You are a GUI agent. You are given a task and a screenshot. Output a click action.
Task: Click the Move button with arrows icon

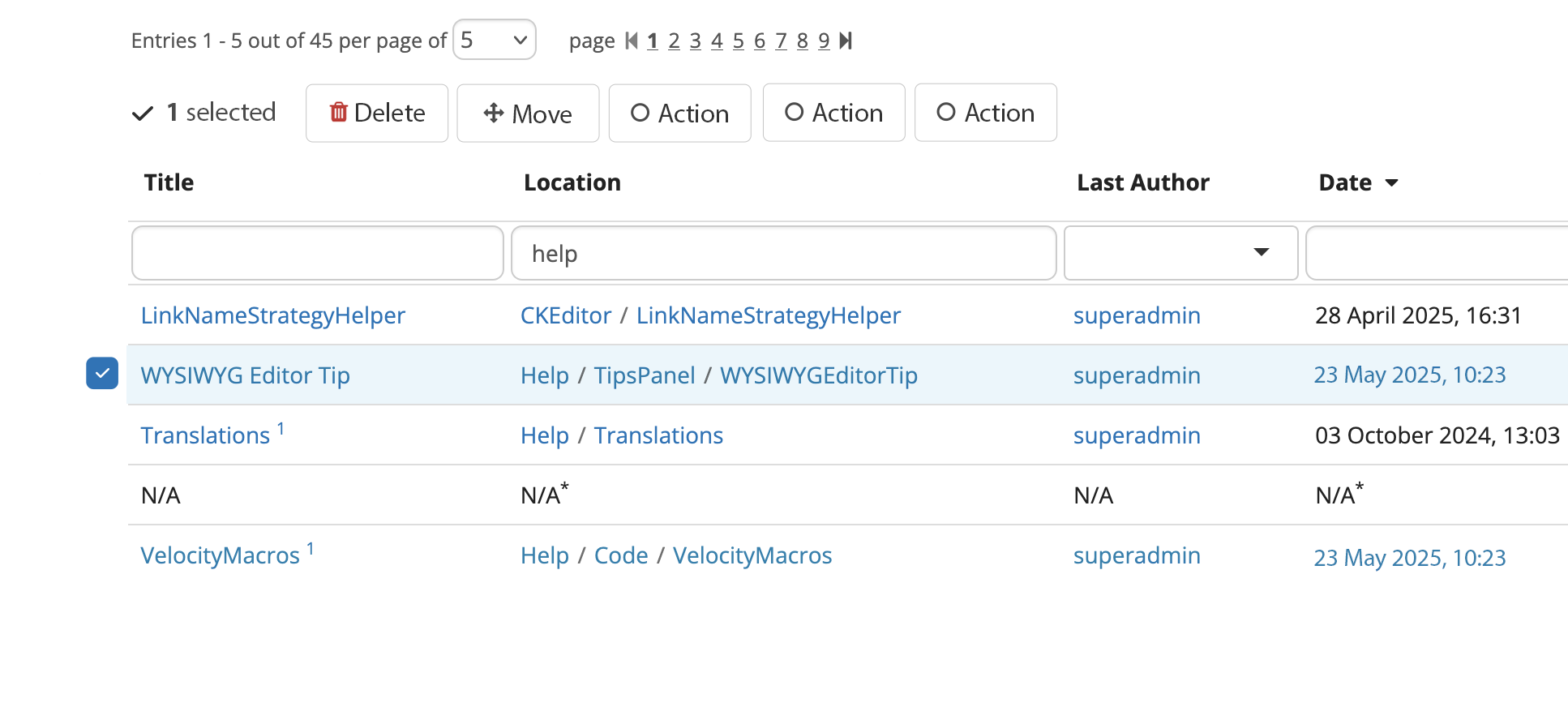(528, 114)
